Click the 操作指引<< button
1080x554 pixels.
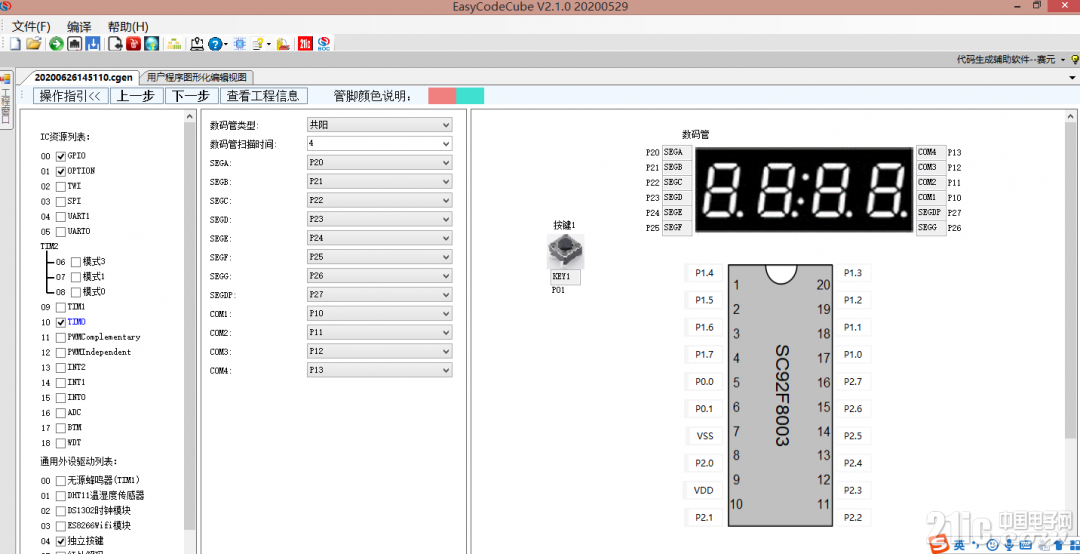coord(70,96)
